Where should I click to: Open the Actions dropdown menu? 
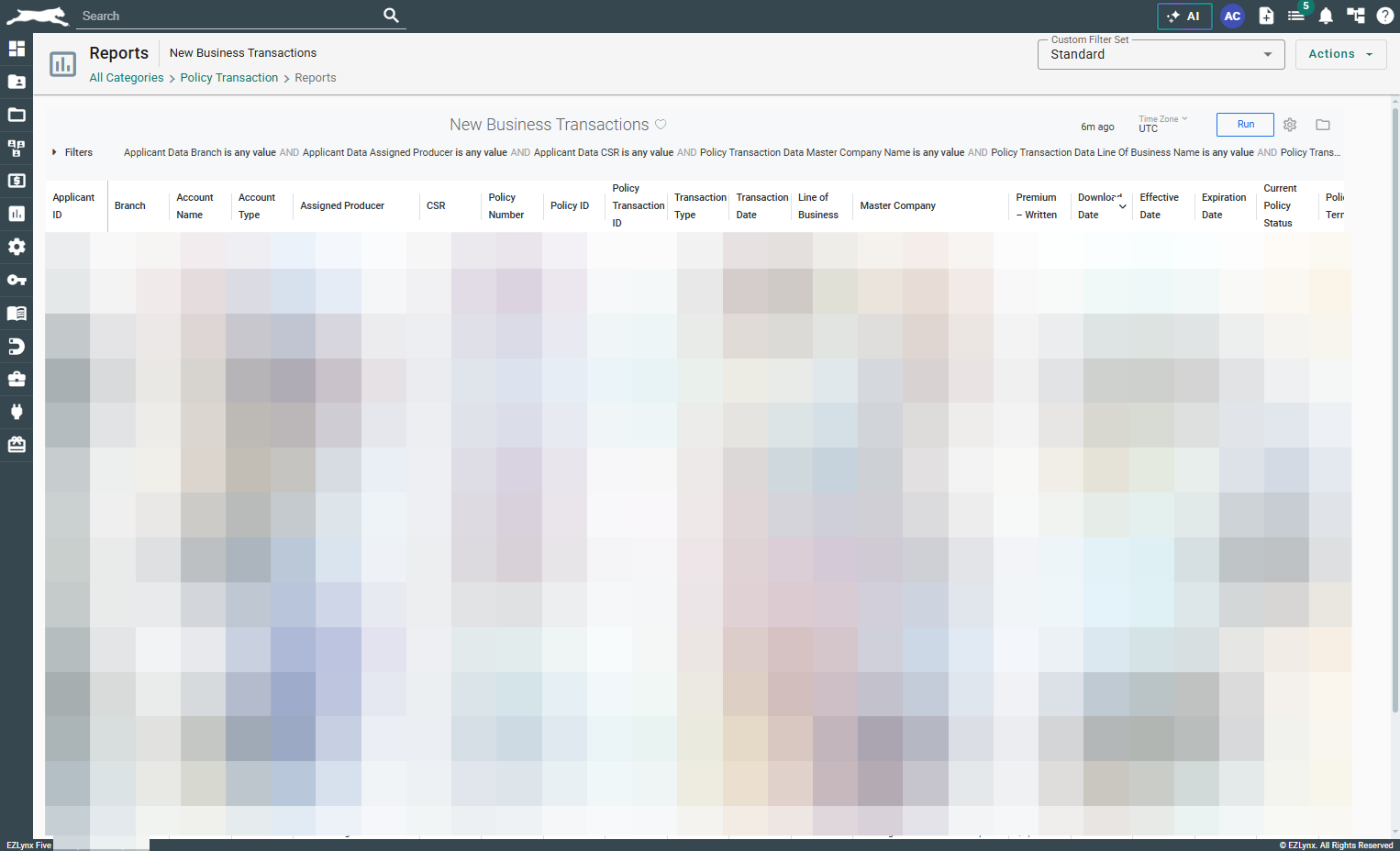coord(1340,54)
